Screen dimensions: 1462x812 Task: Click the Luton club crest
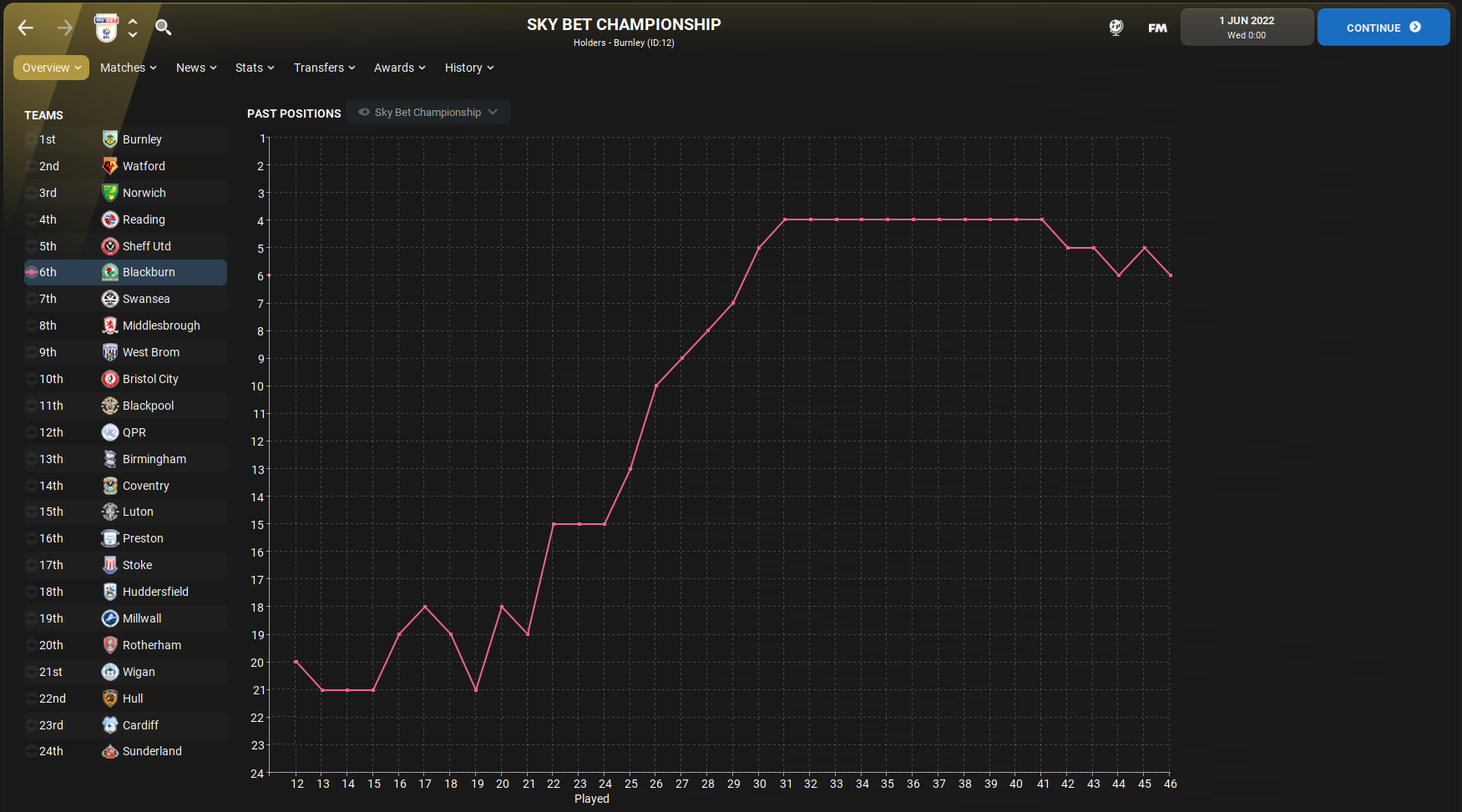coord(110,512)
